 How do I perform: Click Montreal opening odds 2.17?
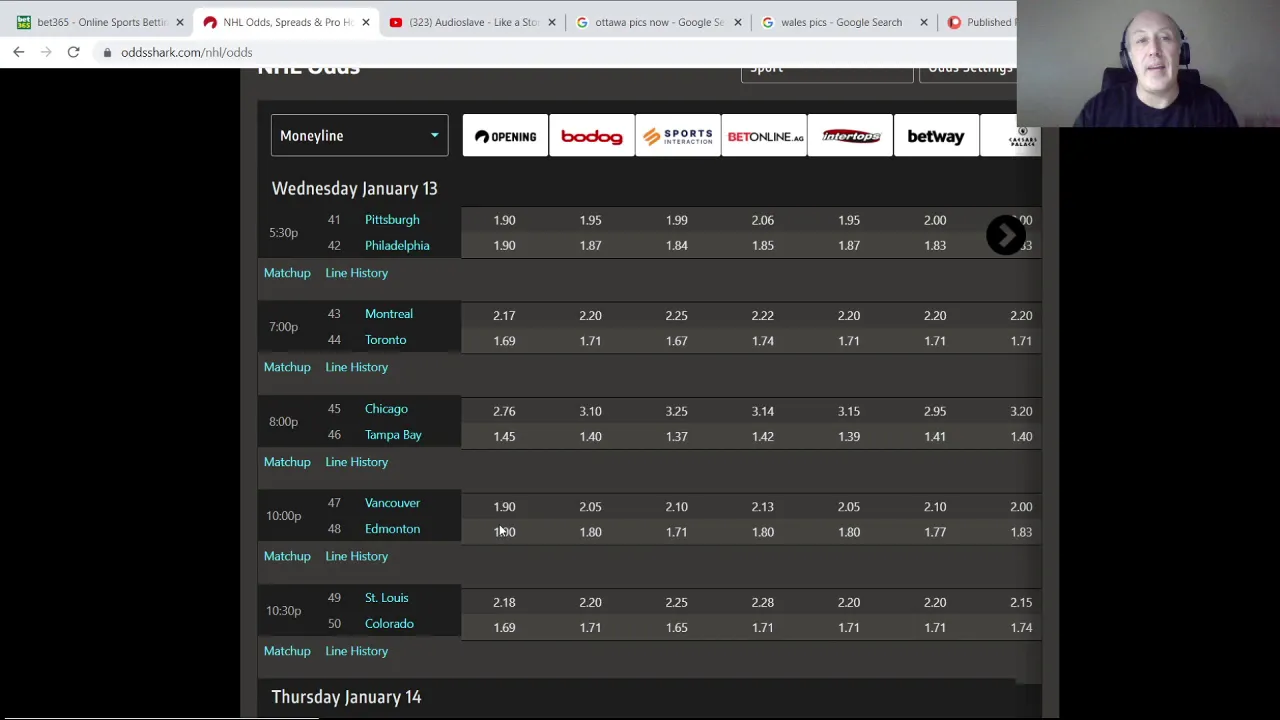(504, 315)
